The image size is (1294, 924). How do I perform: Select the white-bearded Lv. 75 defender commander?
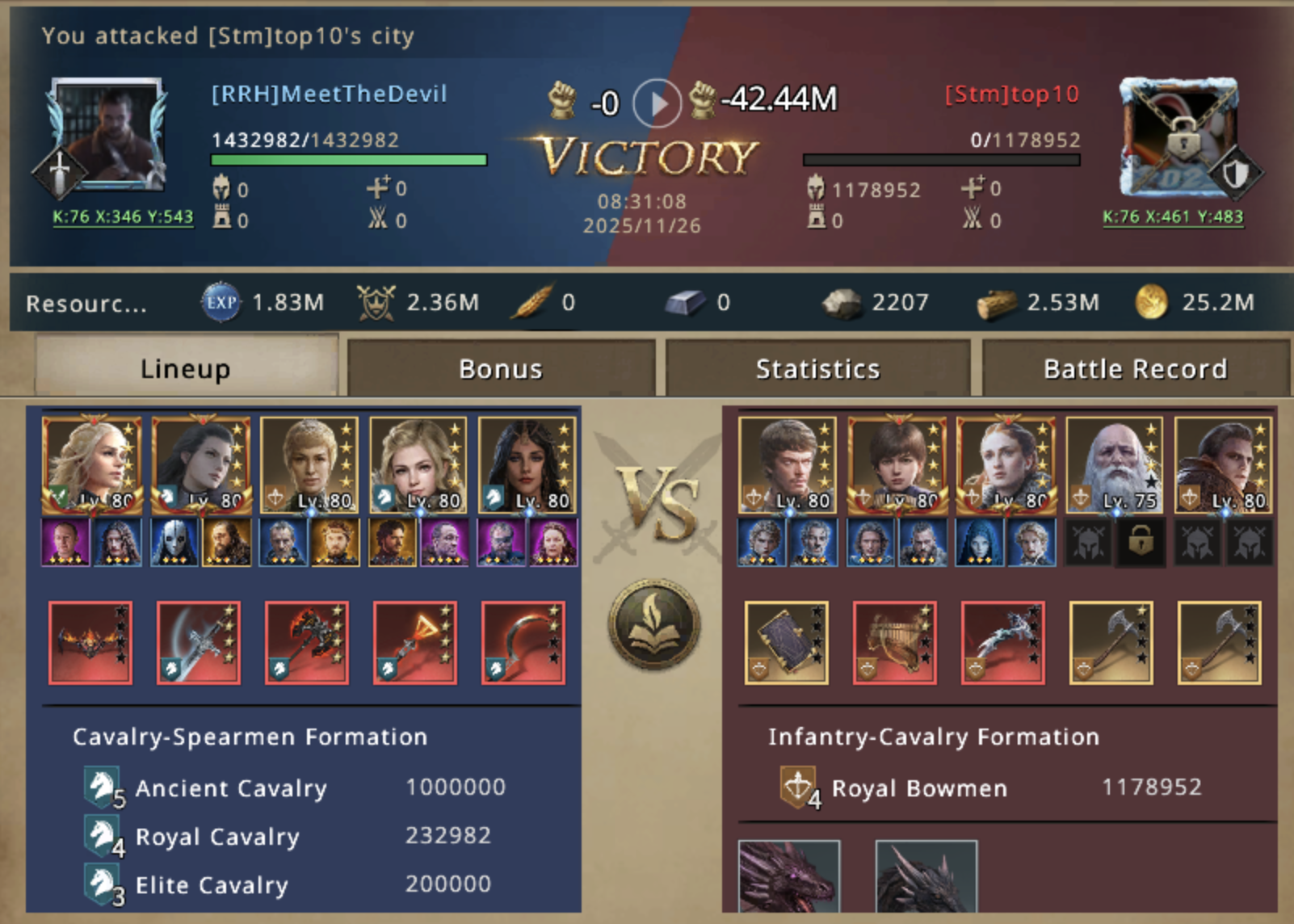click(1114, 465)
